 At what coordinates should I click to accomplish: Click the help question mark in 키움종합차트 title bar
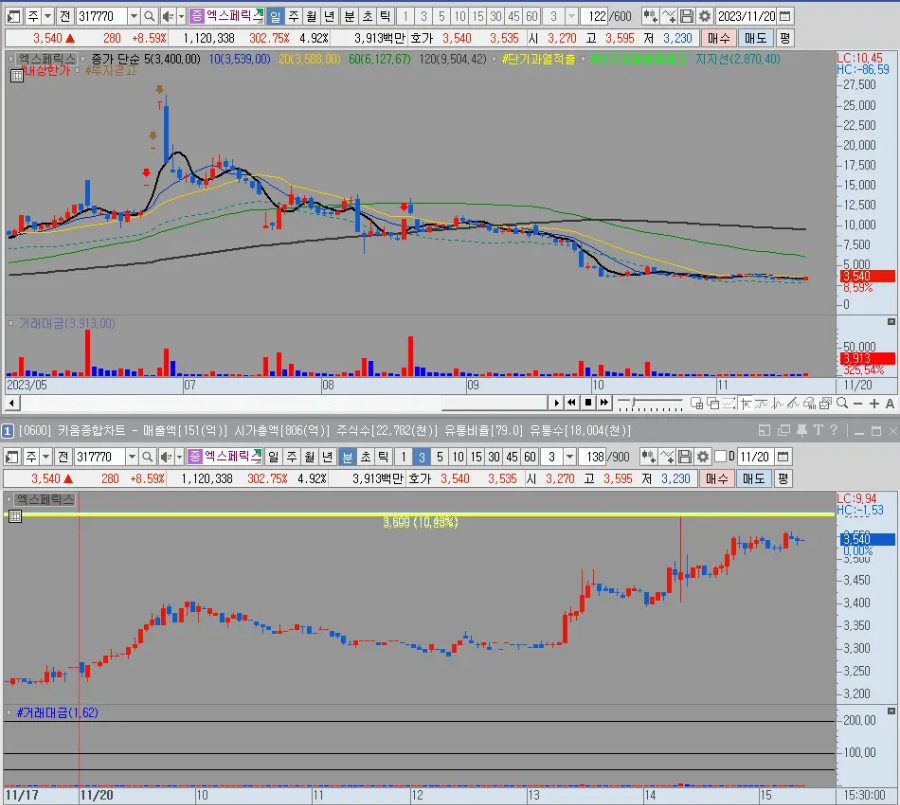pyautogui.click(x=833, y=430)
